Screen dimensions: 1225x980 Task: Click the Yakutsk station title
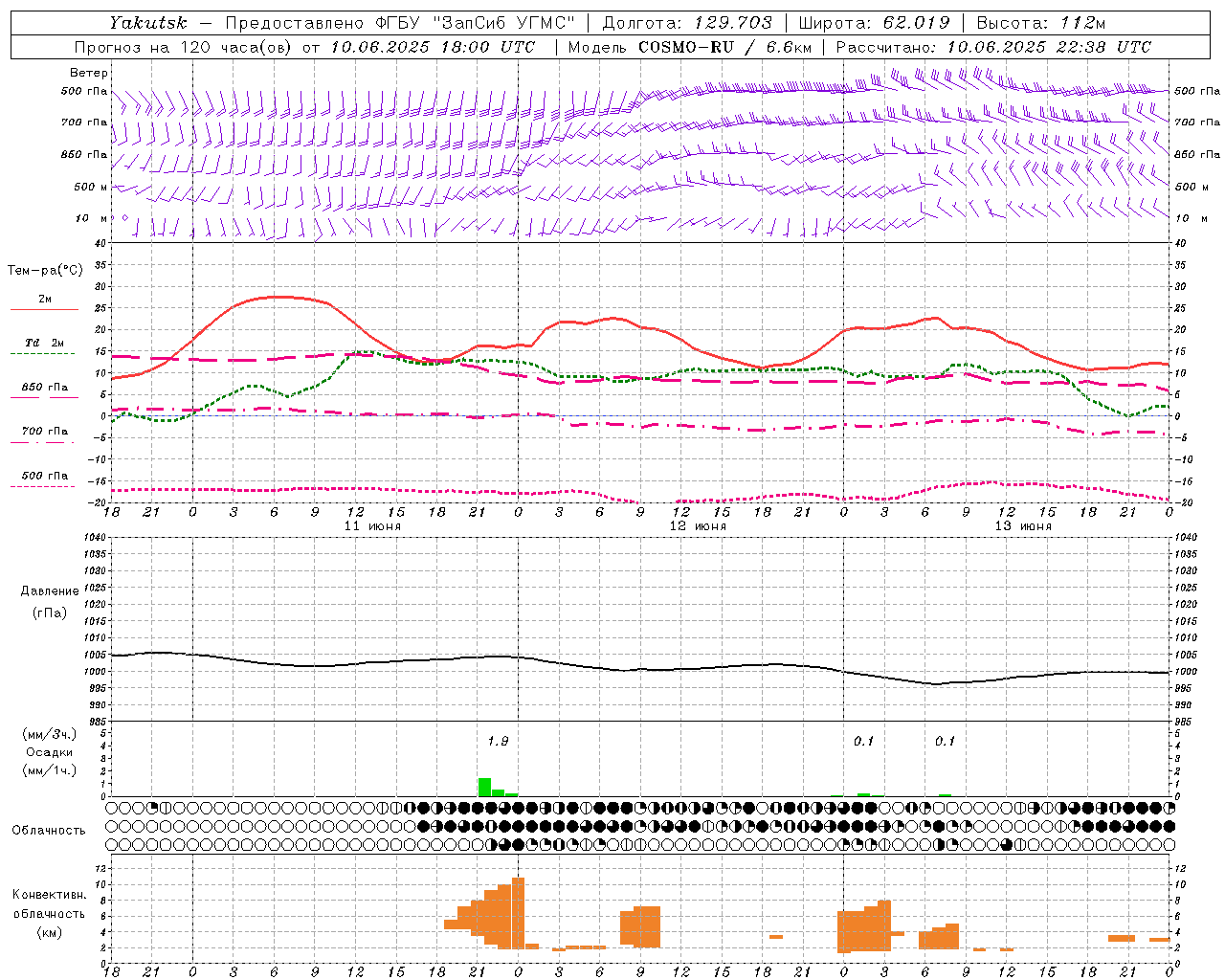click(147, 23)
